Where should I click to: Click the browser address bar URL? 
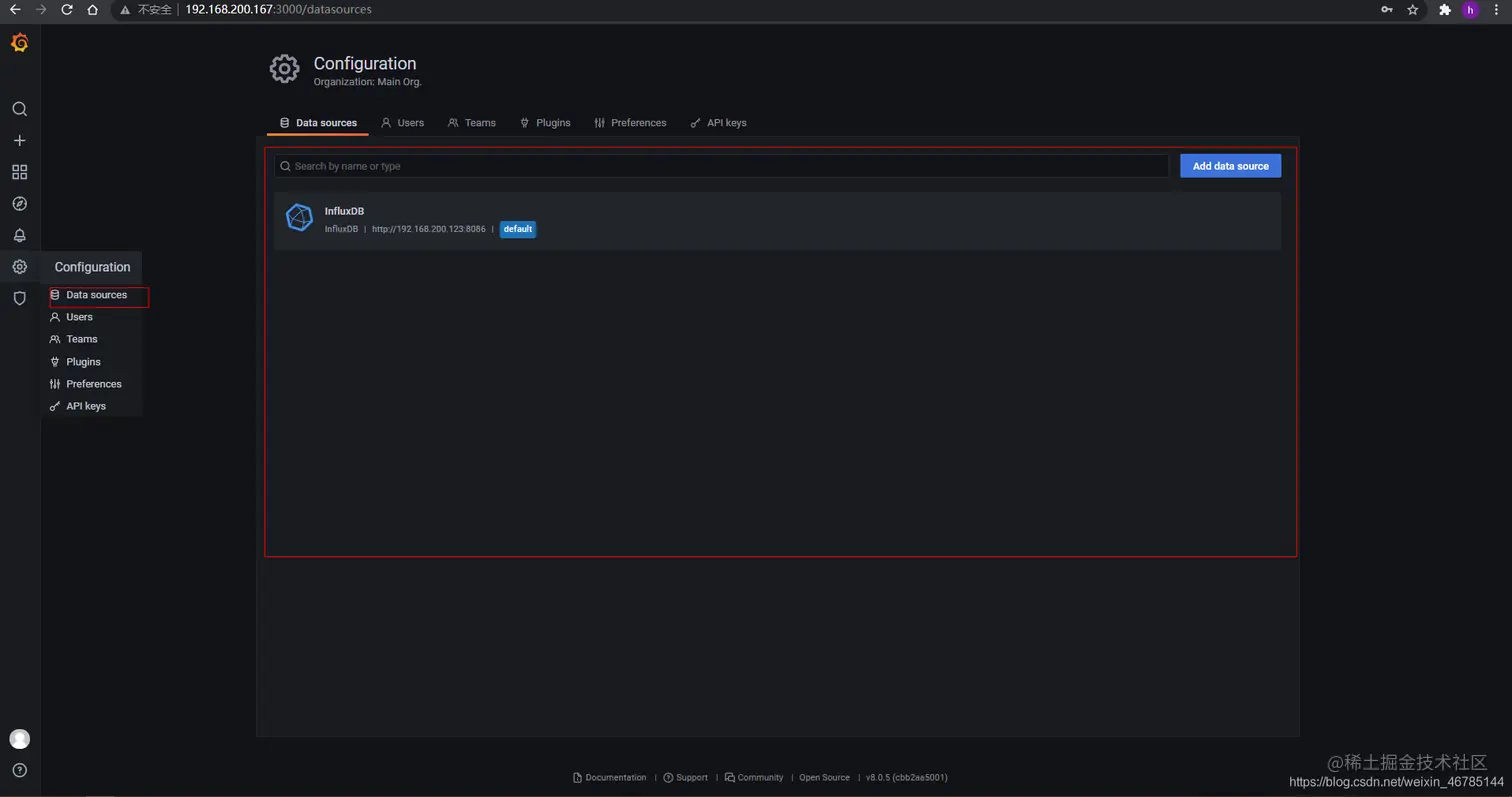click(278, 10)
